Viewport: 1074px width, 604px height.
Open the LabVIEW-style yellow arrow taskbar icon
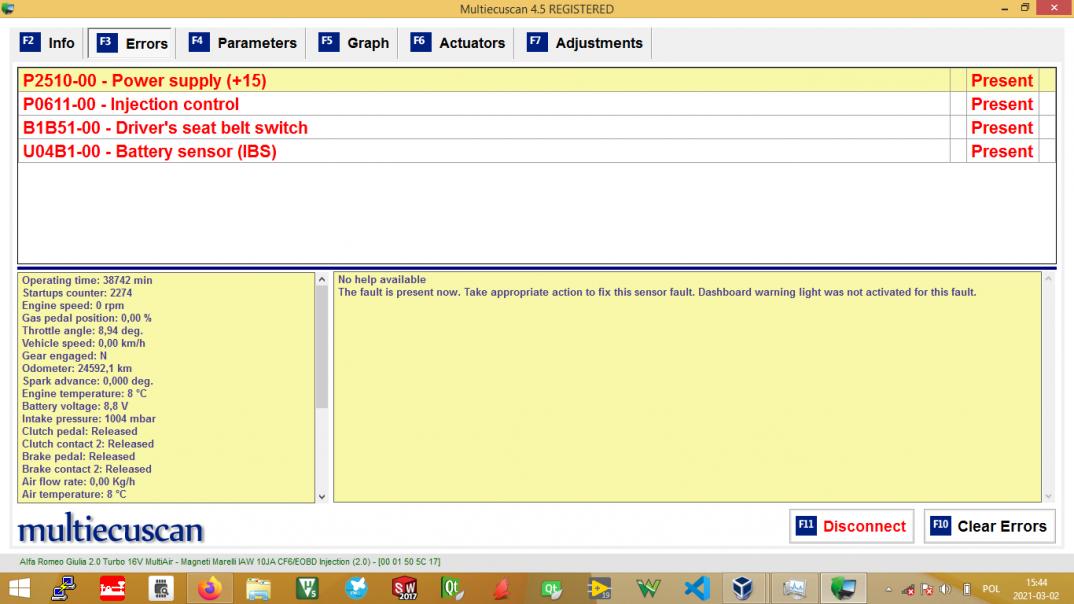[599, 588]
